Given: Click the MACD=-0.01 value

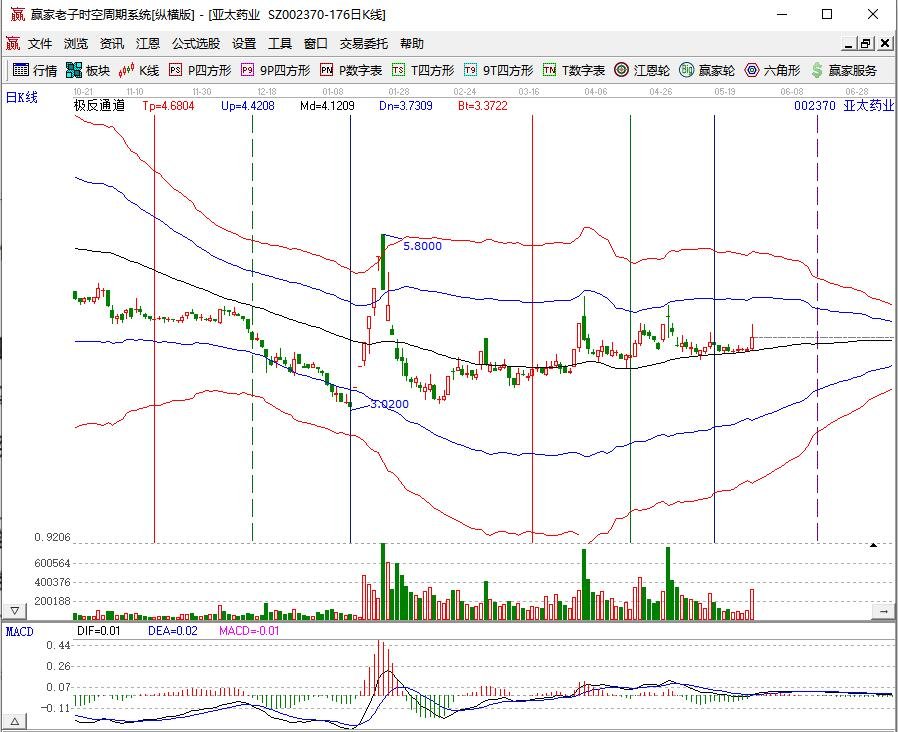Looking at the screenshot, I should tap(249, 631).
